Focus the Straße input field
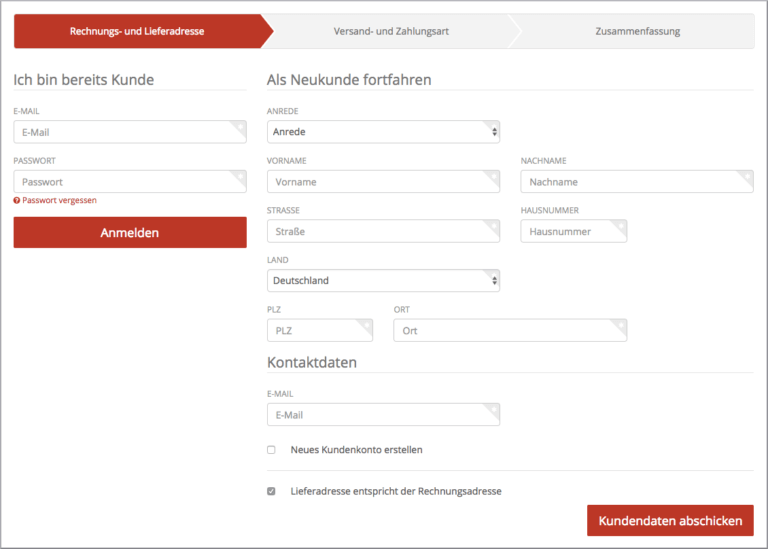768x549 pixels. click(x=383, y=232)
